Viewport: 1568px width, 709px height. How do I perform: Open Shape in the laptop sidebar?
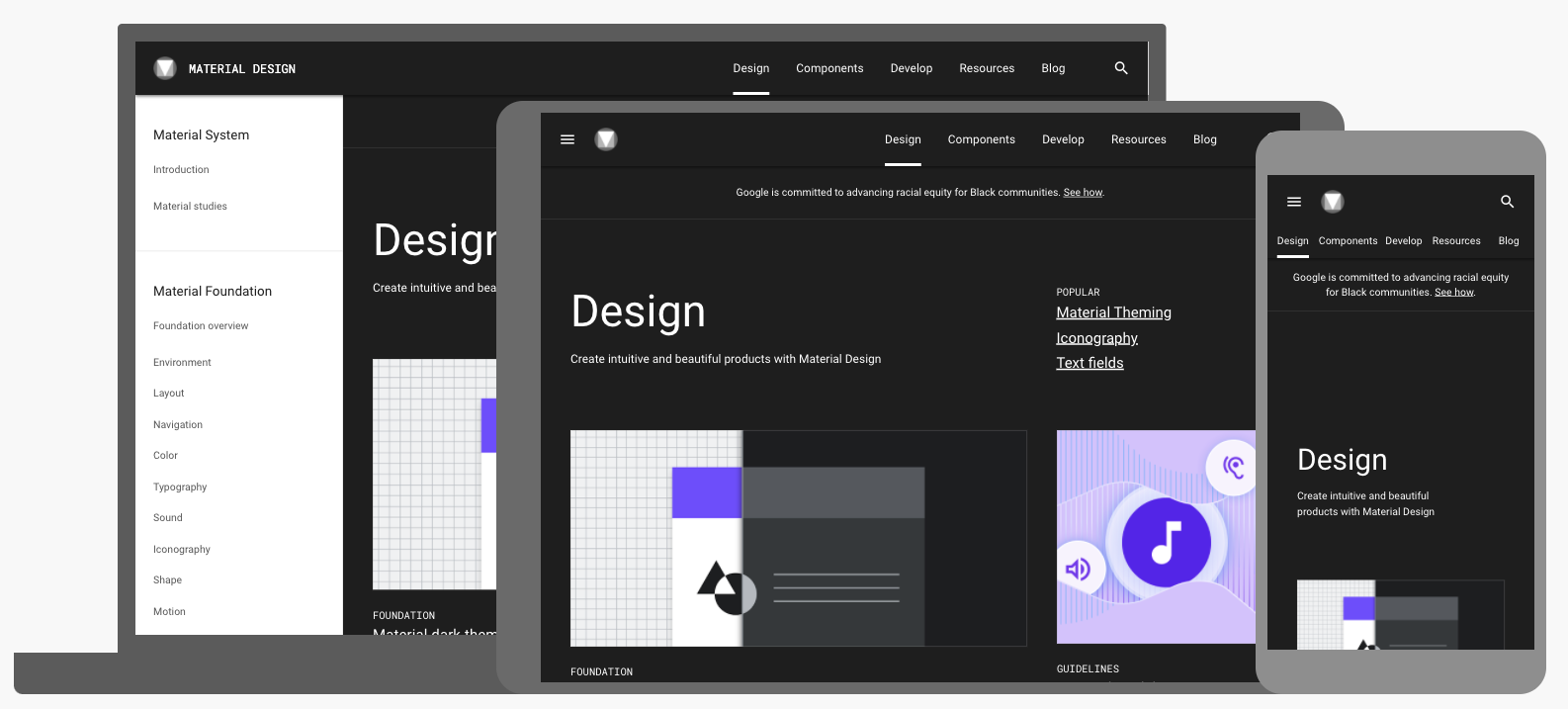coord(167,580)
